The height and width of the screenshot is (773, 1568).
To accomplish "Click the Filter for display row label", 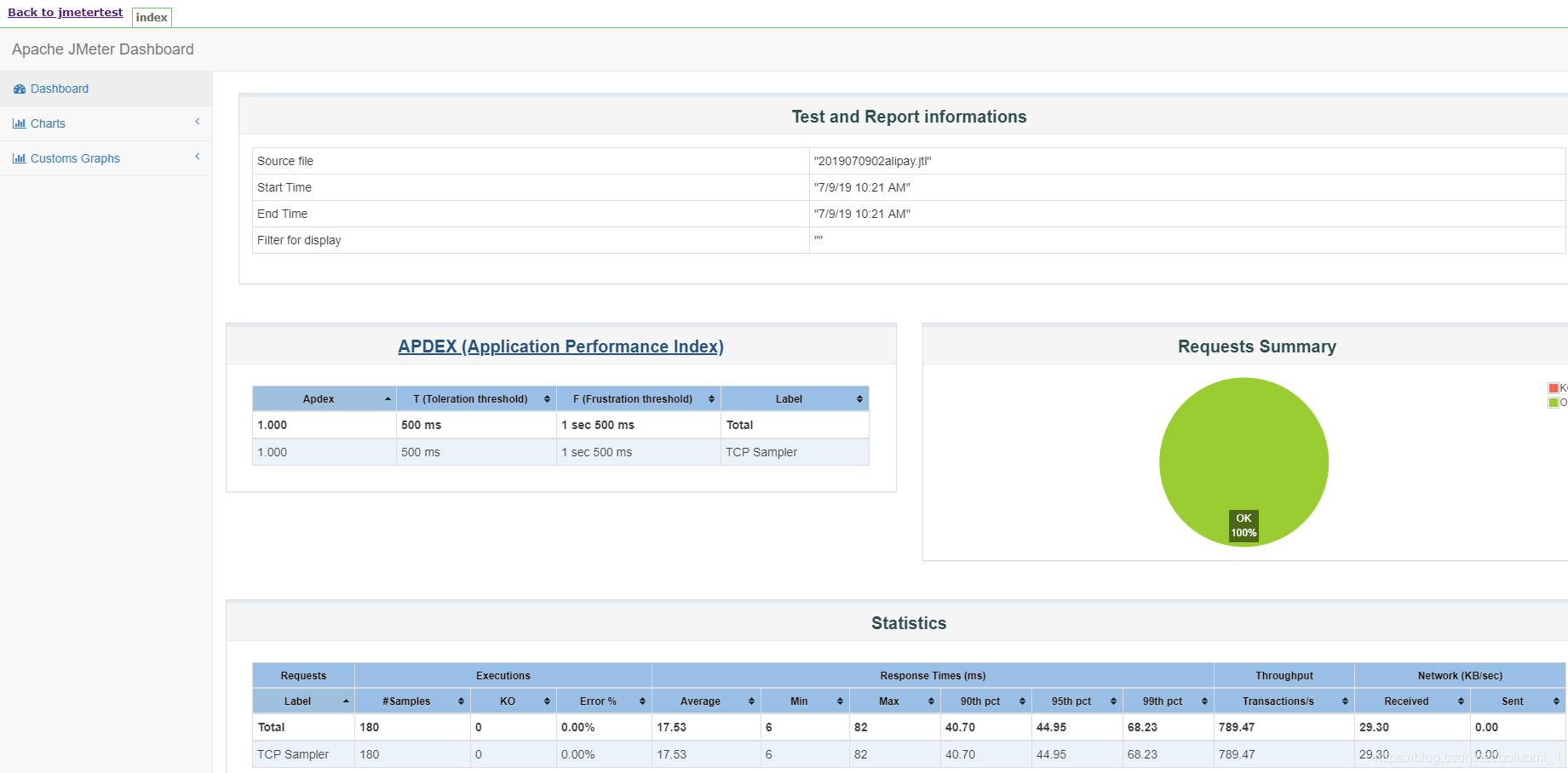I will click(x=299, y=240).
